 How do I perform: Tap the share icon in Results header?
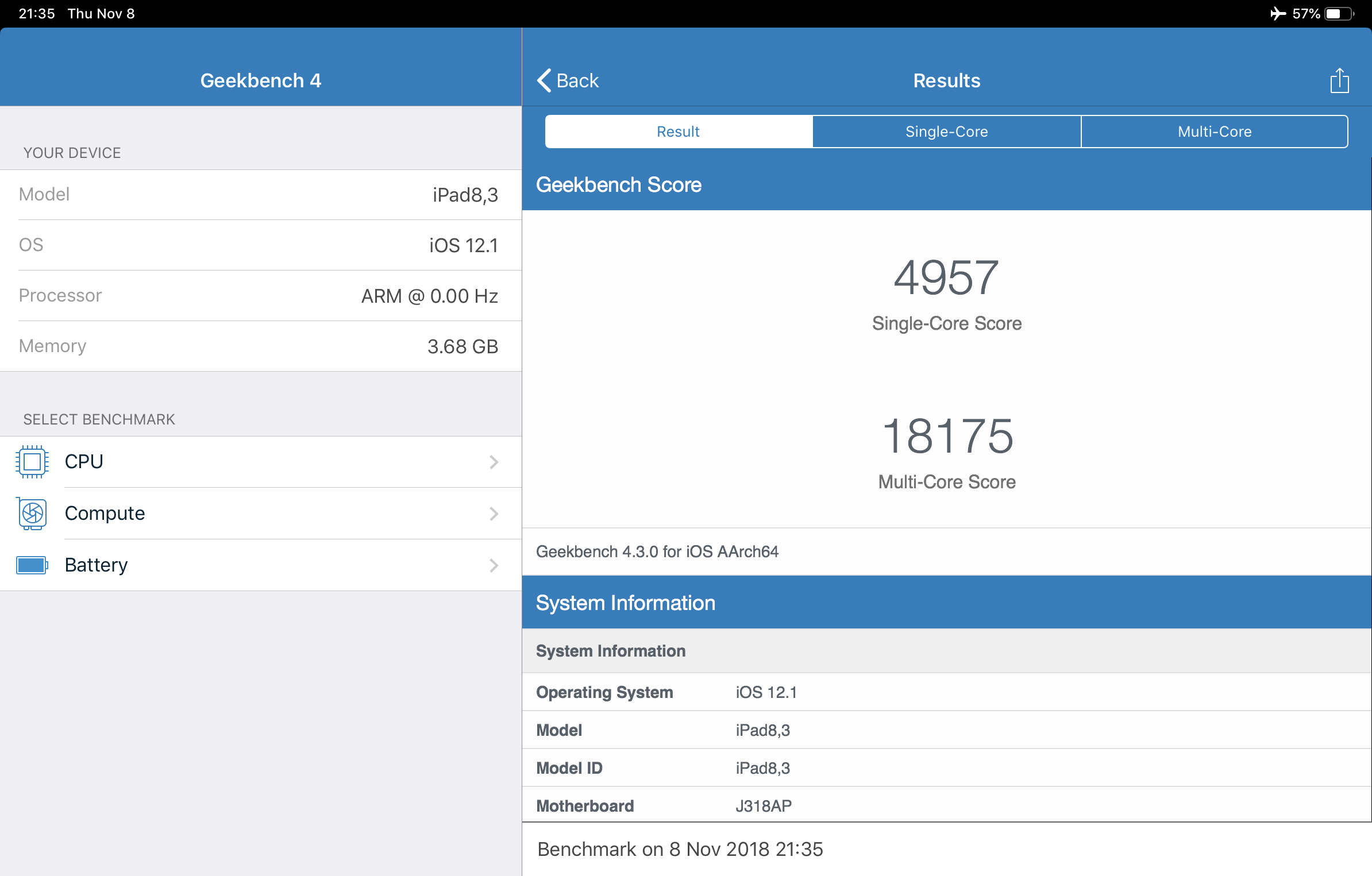click(1339, 80)
